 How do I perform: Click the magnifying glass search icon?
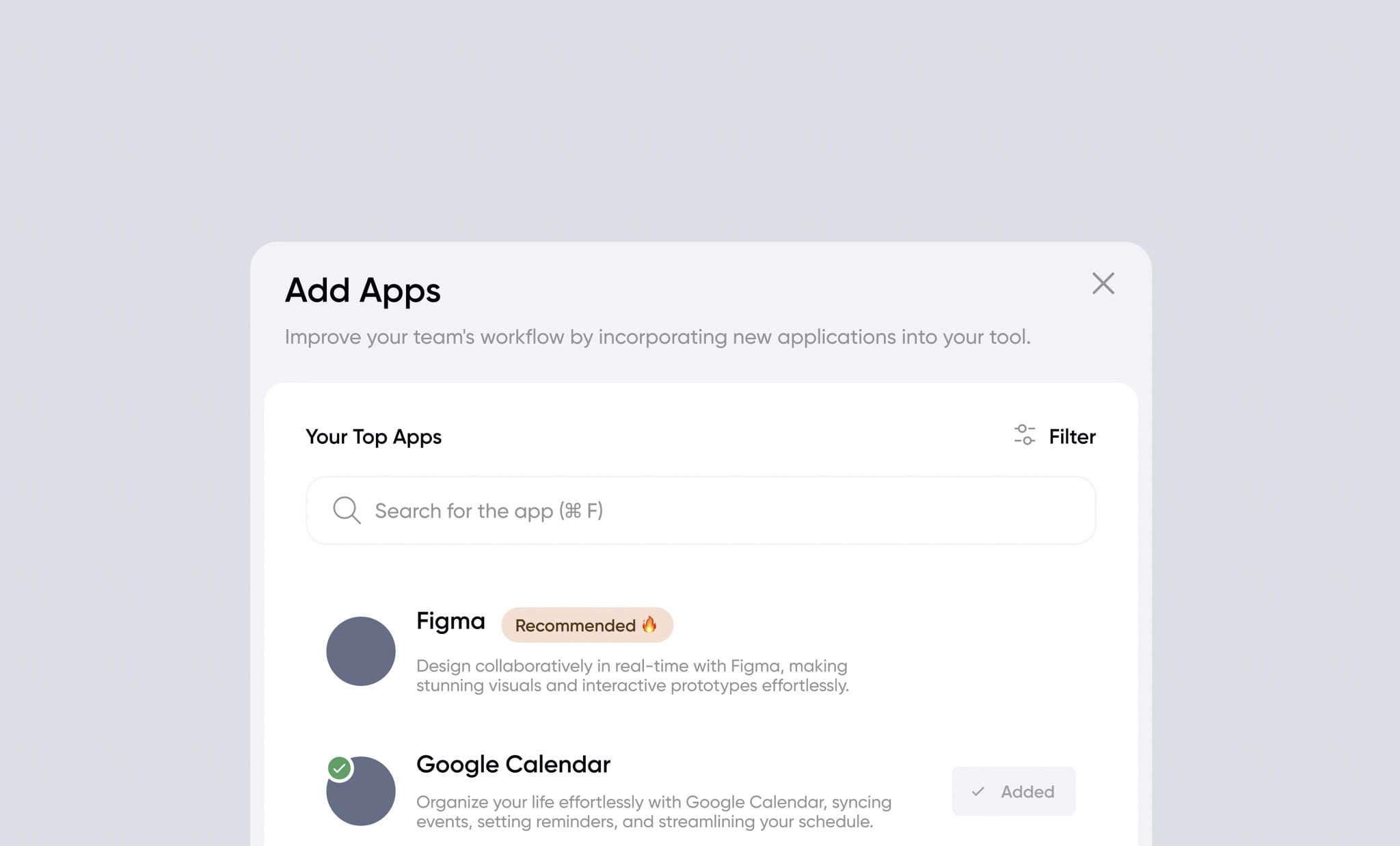[x=347, y=510]
